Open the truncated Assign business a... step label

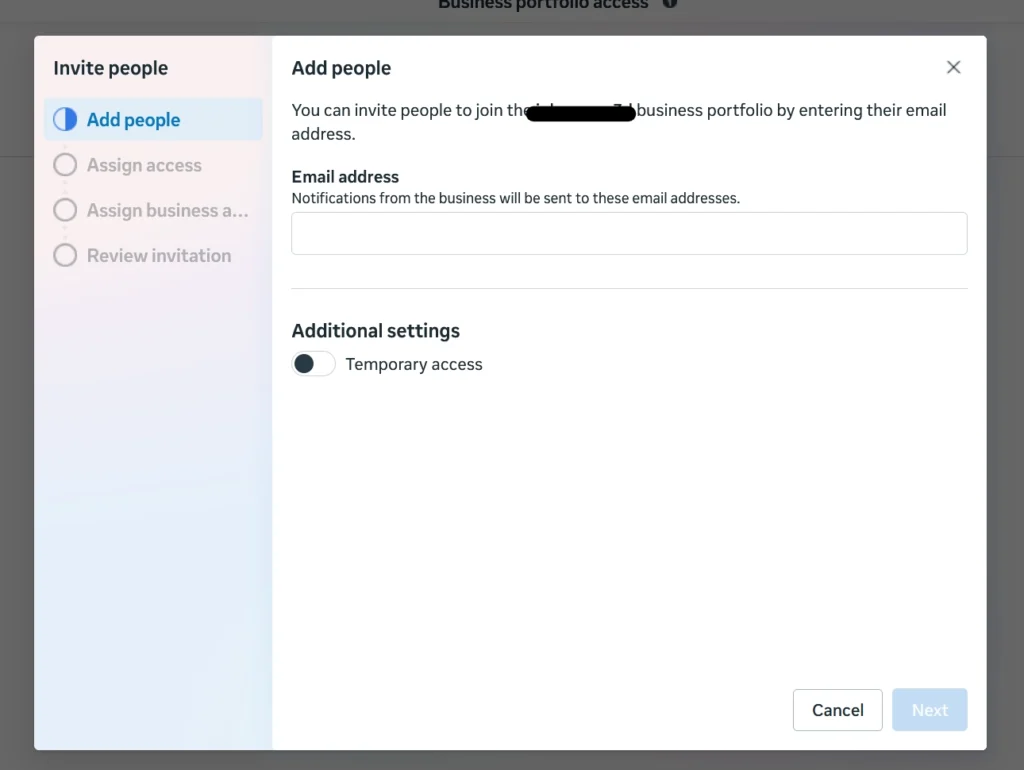point(167,210)
